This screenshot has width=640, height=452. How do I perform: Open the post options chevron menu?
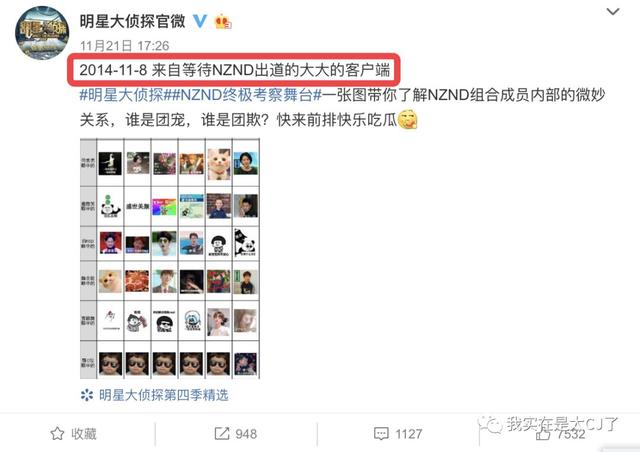tap(613, 11)
